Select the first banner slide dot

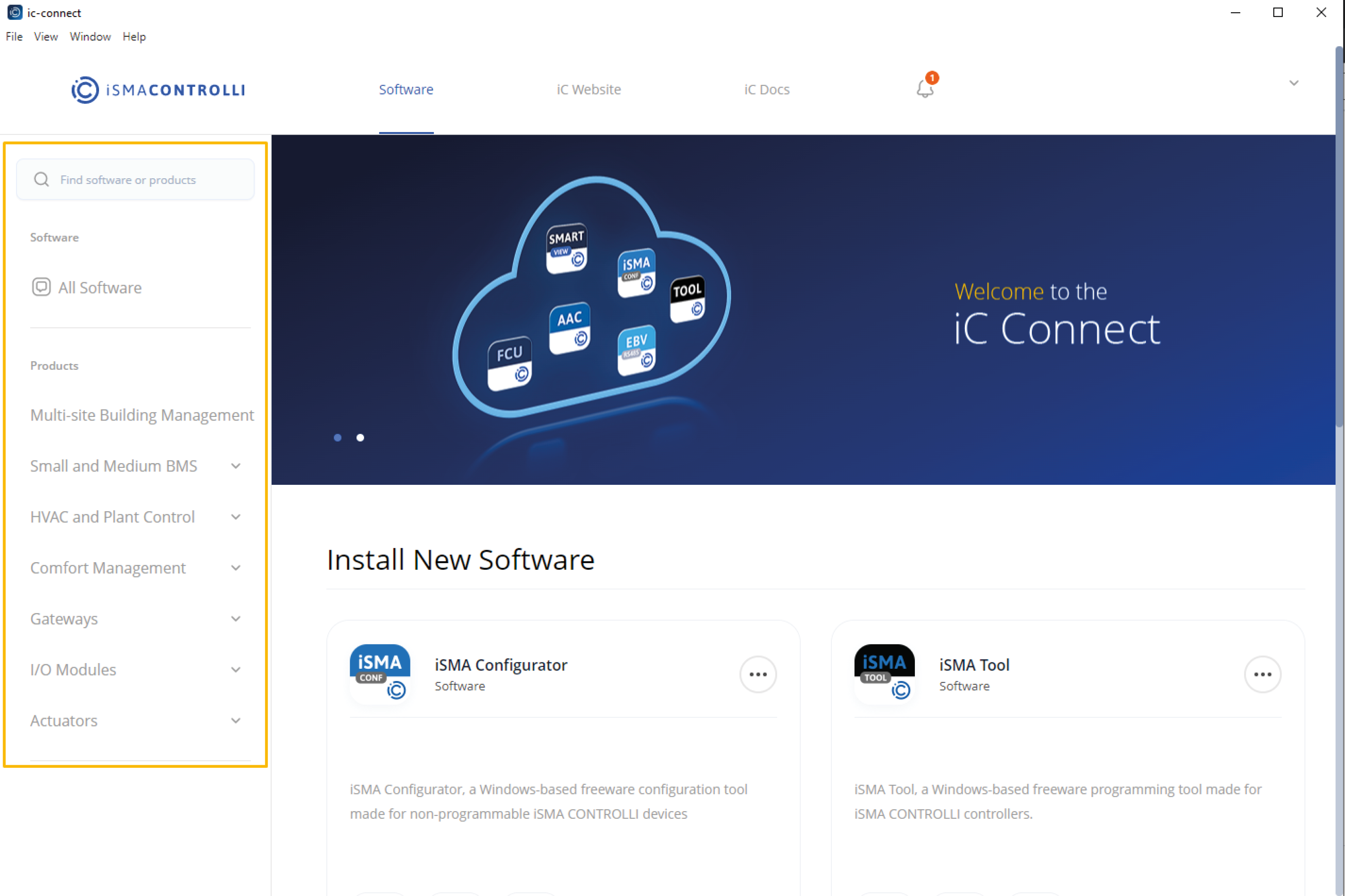point(338,438)
